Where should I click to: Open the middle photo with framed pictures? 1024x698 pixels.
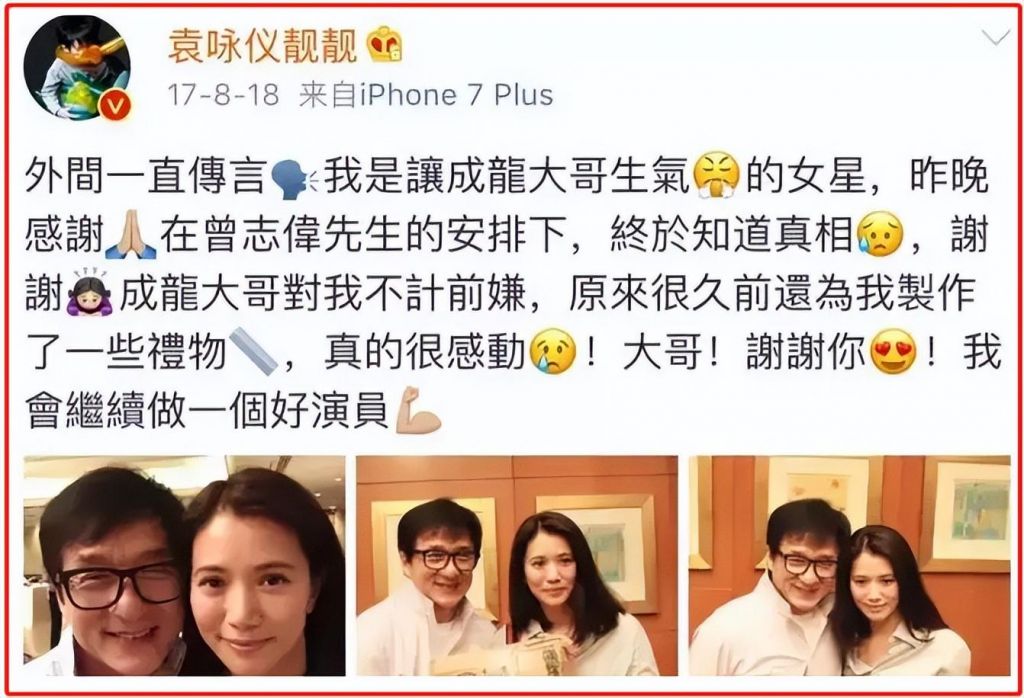[517, 565]
